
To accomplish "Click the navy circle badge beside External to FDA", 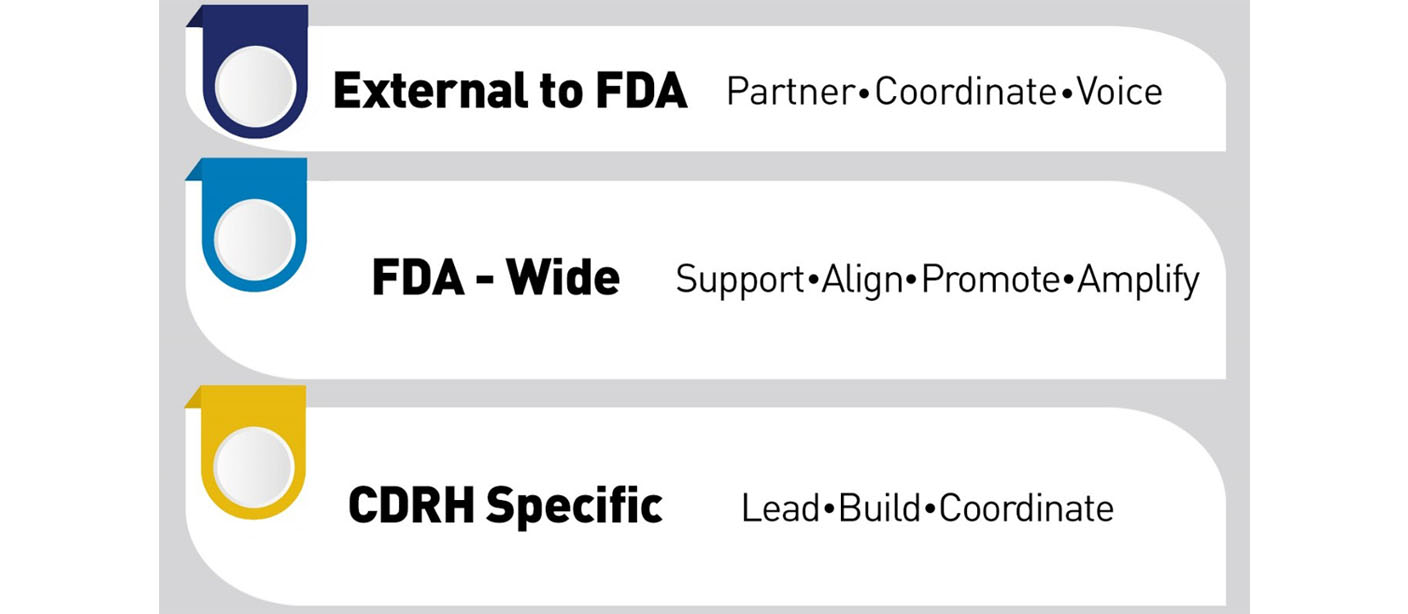I will click(x=255, y=86).
